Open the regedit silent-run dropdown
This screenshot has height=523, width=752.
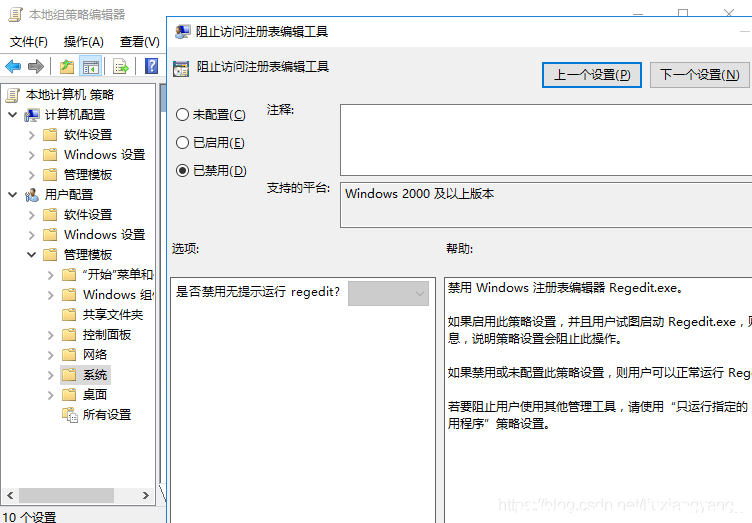coord(388,293)
